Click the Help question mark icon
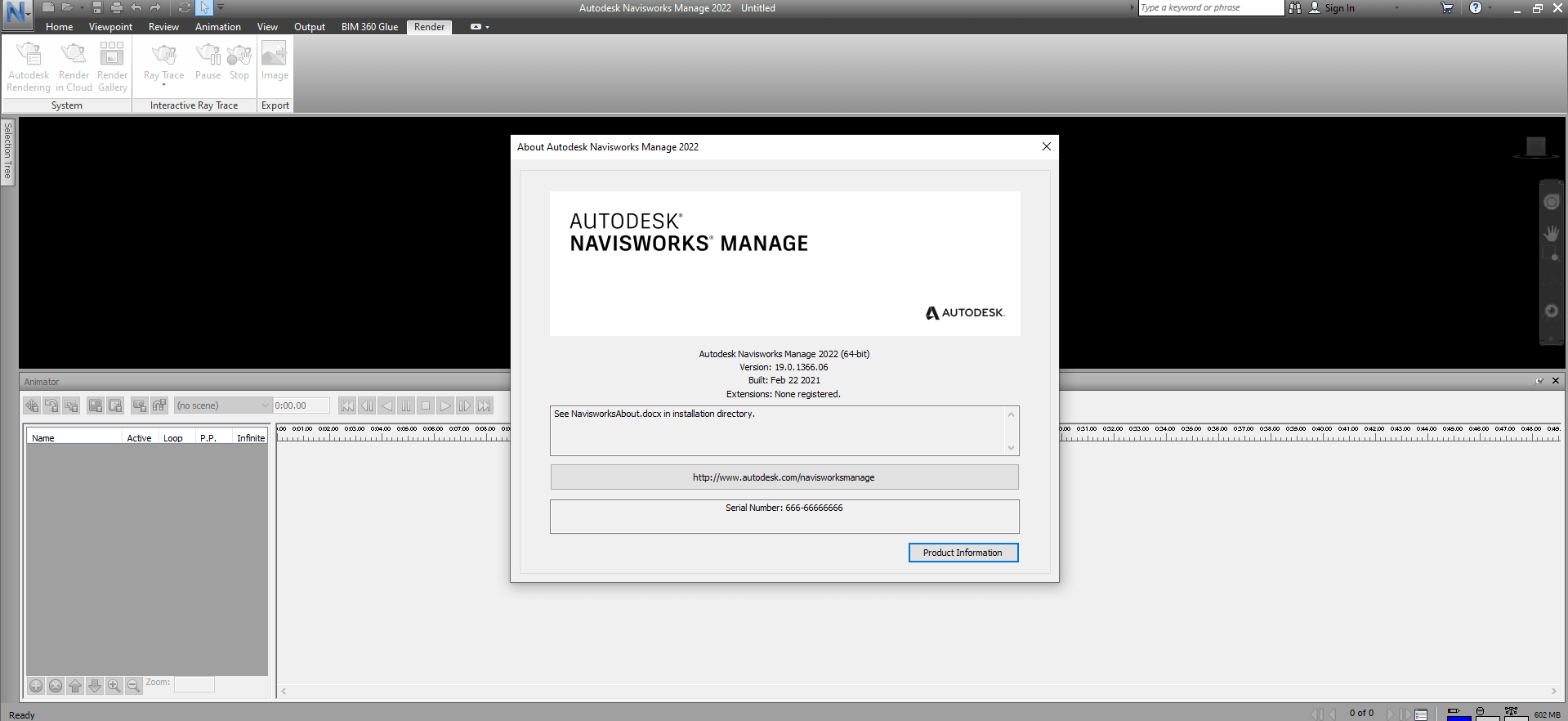The width and height of the screenshot is (1568, 721). tap(1476, 7)
